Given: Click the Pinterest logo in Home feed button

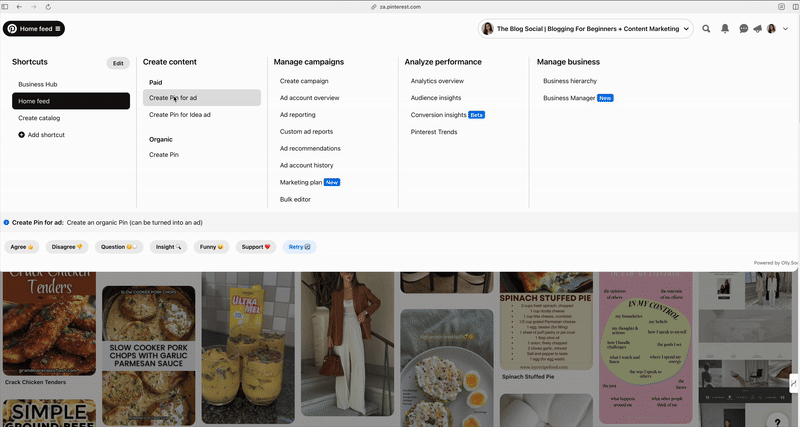Looking at the screenshot, I should [x=12, y=29].
